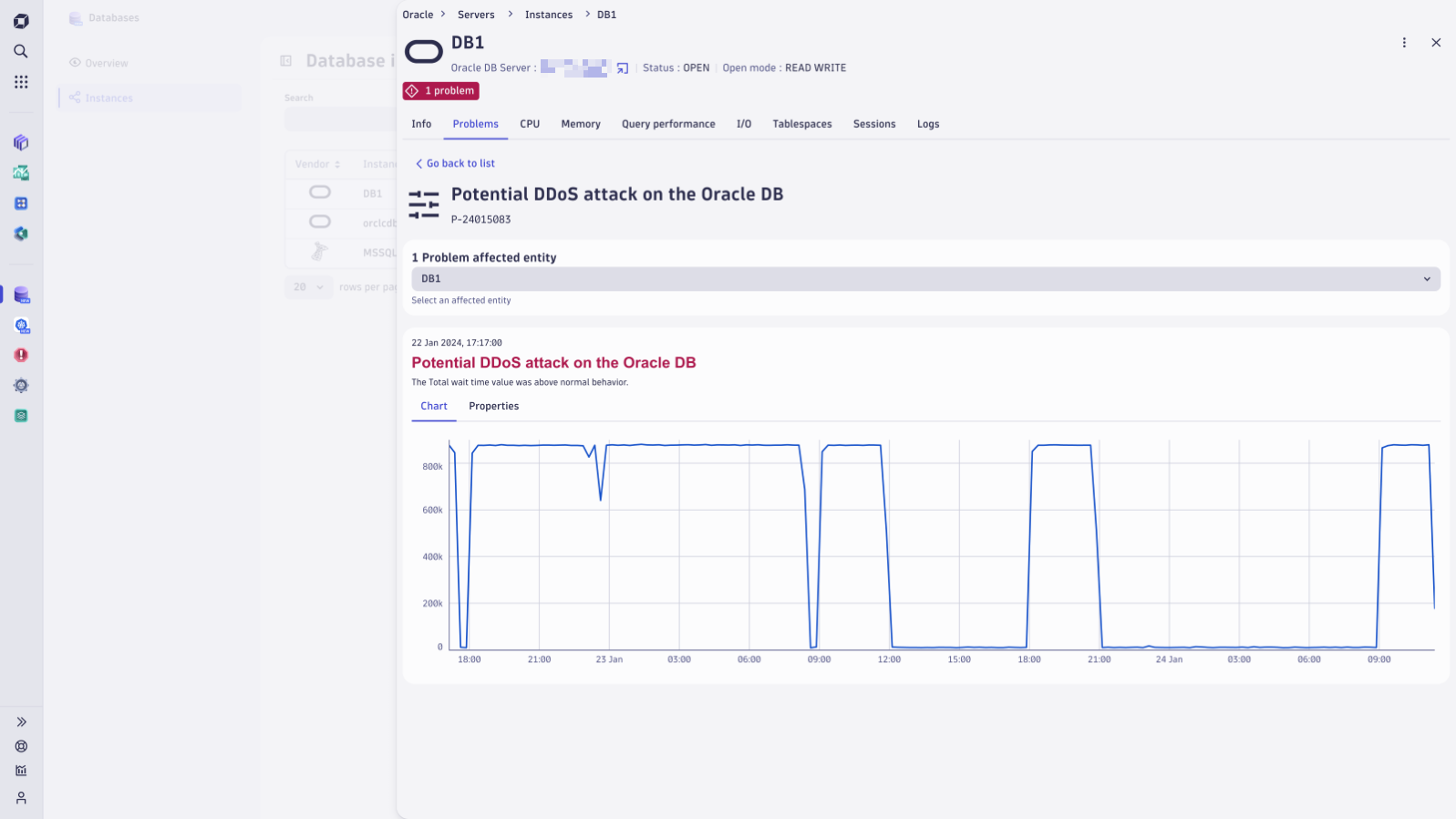
Task: Switch to the Info tab
Action: (421, 124)
